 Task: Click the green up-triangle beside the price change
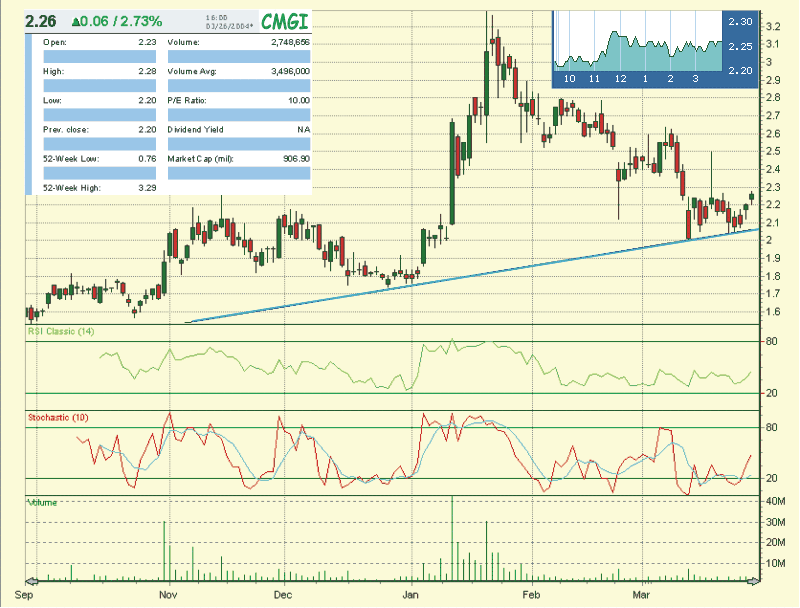(x=76, y=21)
